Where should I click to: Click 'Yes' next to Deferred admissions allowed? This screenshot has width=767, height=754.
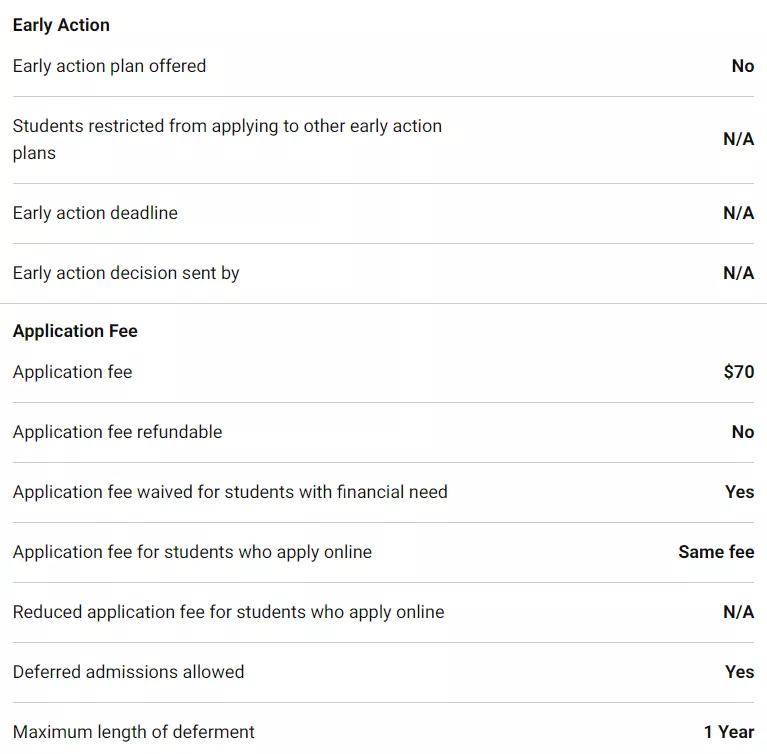pyautogui.click(x=740, y=672)
